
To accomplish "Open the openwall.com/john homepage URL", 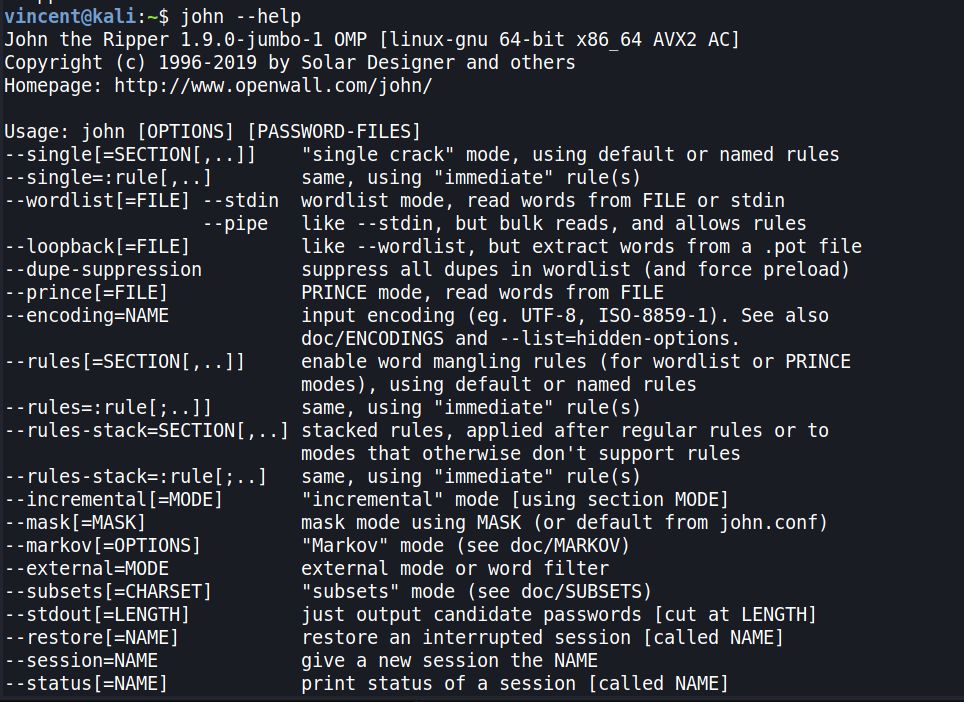I will click(x=273, y=86).
